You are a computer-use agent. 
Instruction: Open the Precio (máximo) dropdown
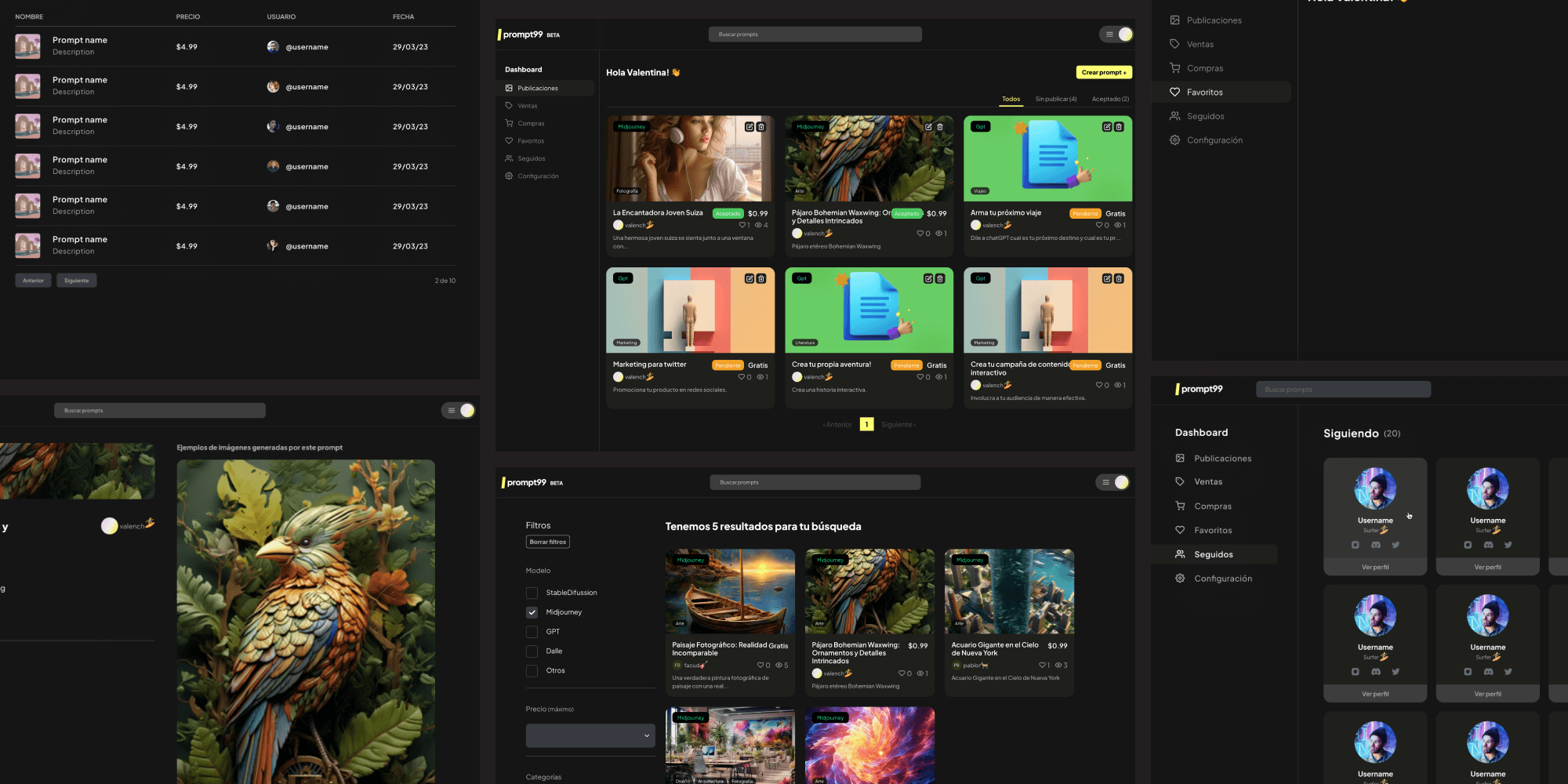point(590,735)
